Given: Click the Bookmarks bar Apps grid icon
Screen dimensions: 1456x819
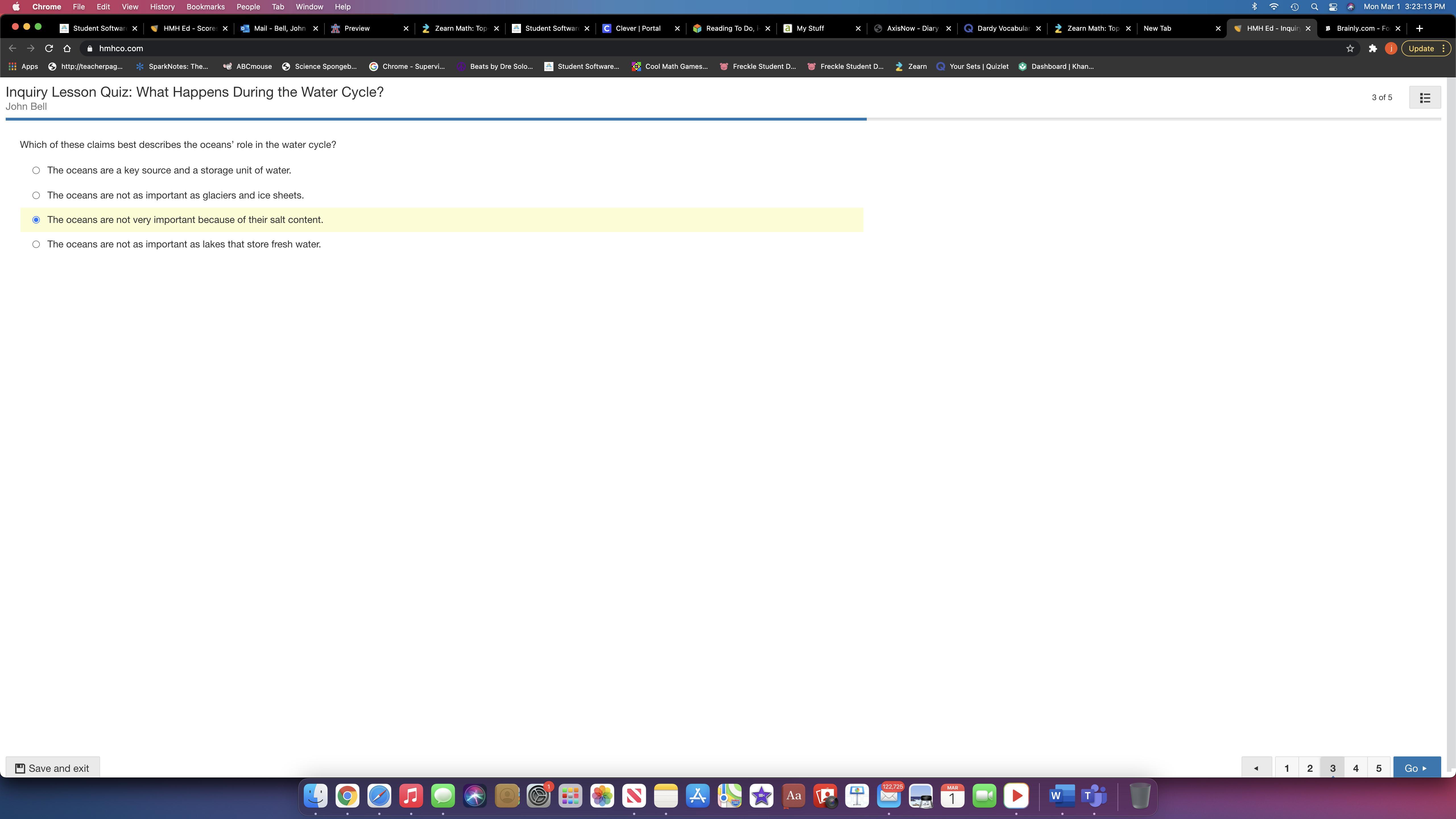Looking at the screenshot, I should coord(13,67).
